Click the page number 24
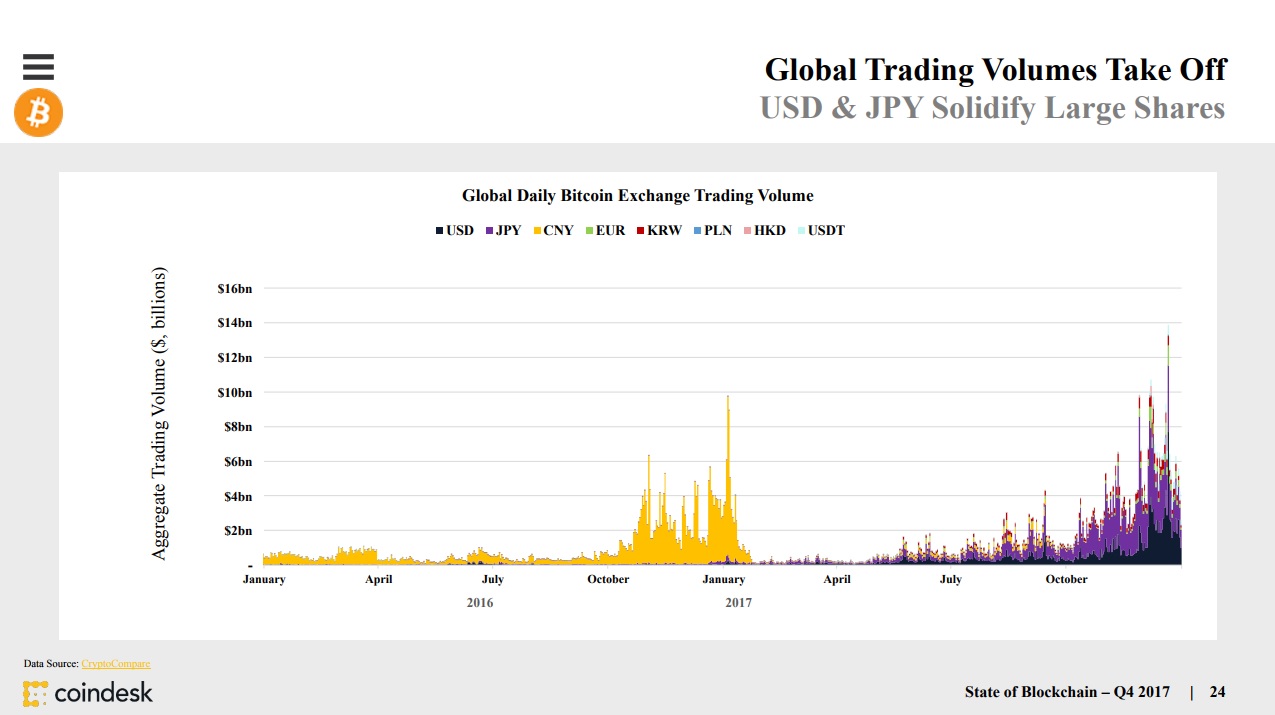1275x715 pixels. pos(1217,692)
